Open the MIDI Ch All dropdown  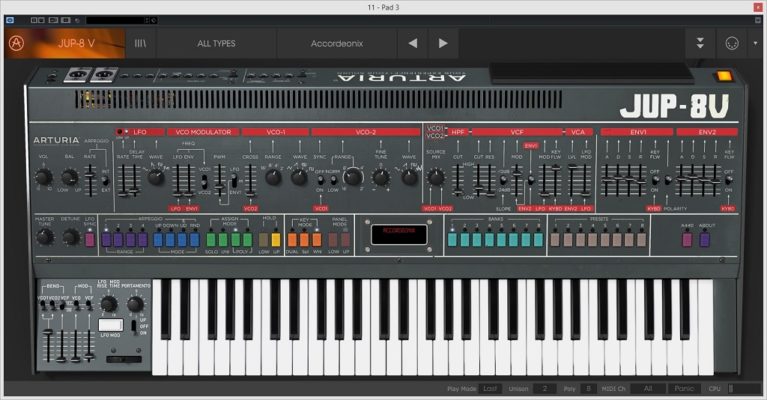[x=648, y=389]
